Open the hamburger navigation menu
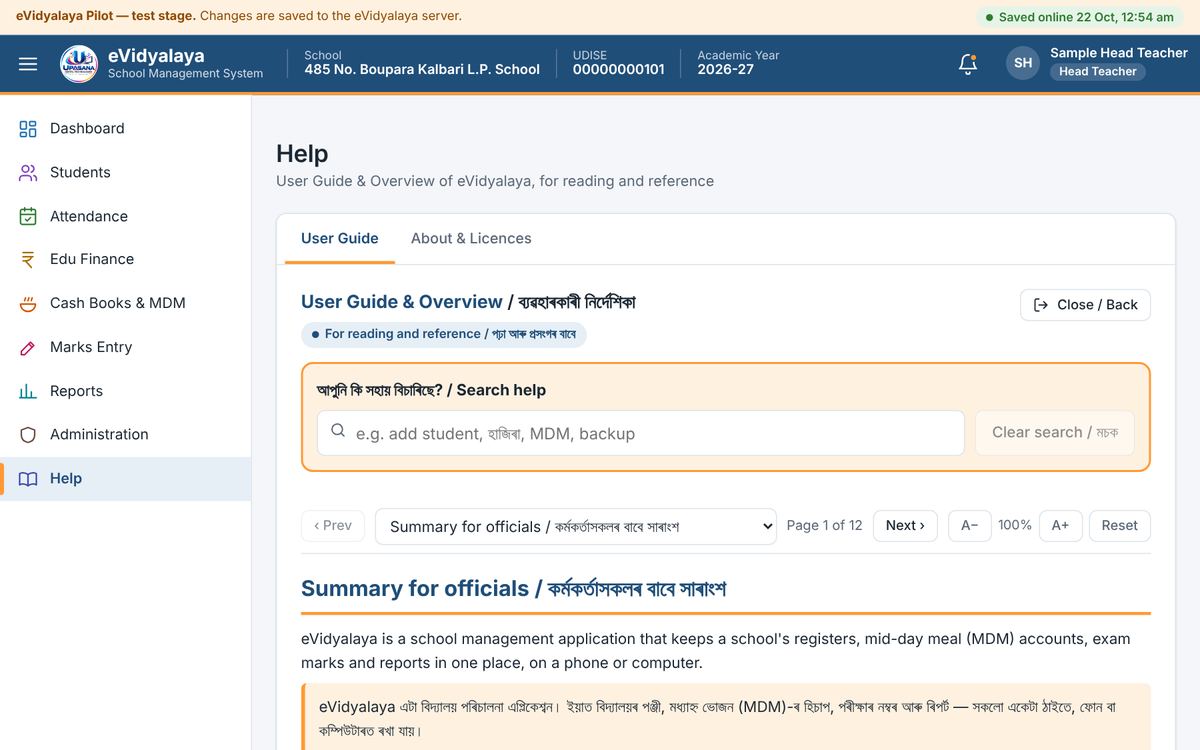 (x=28, y=64)
